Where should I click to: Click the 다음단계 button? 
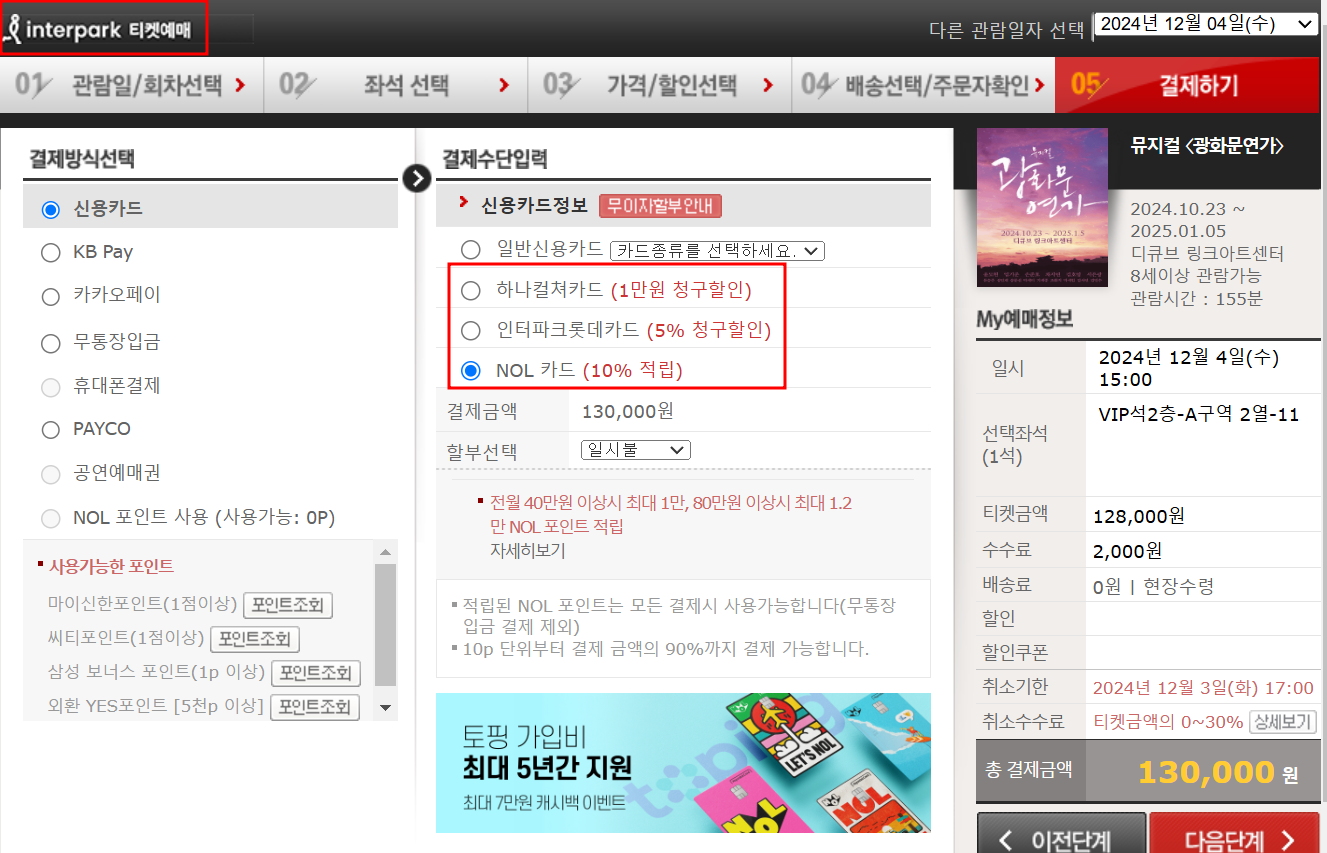click(1236, 838)
